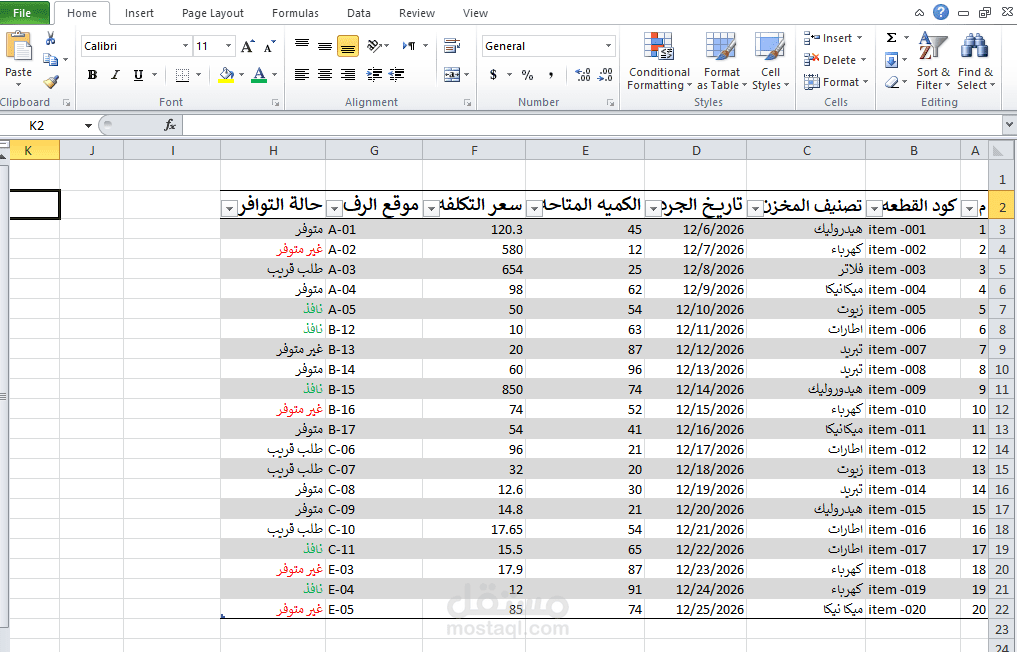Apply Percent Style format

(x=528, y=75)
